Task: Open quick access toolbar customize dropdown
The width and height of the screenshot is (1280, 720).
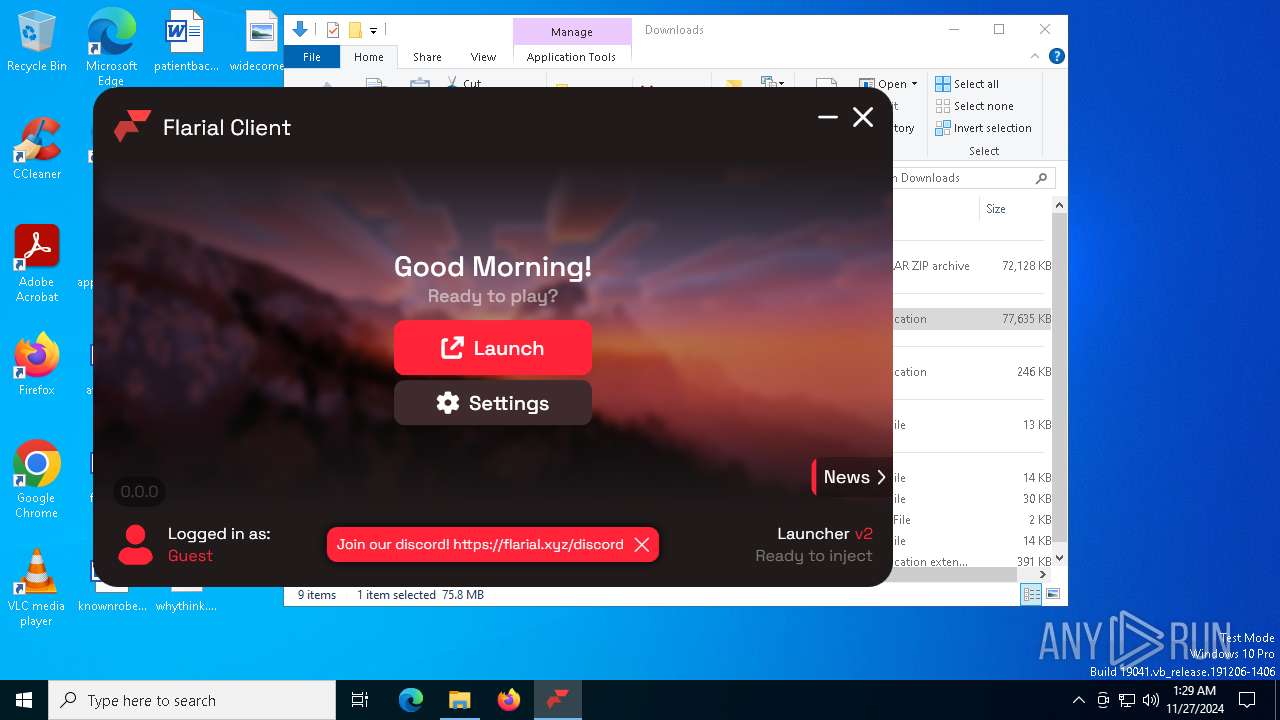Action: (373, 31)
